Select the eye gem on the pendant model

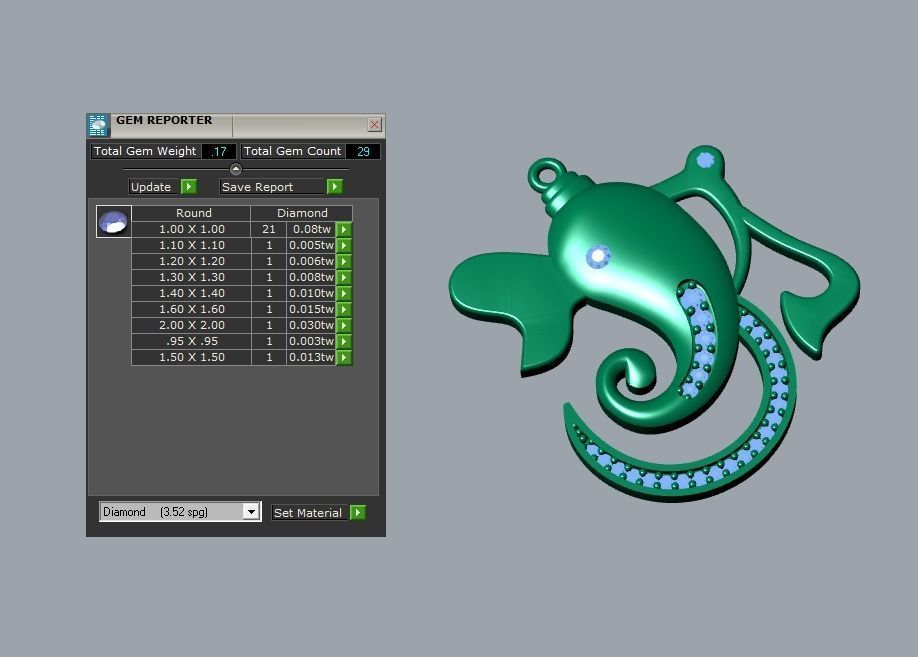coord(598,256)
